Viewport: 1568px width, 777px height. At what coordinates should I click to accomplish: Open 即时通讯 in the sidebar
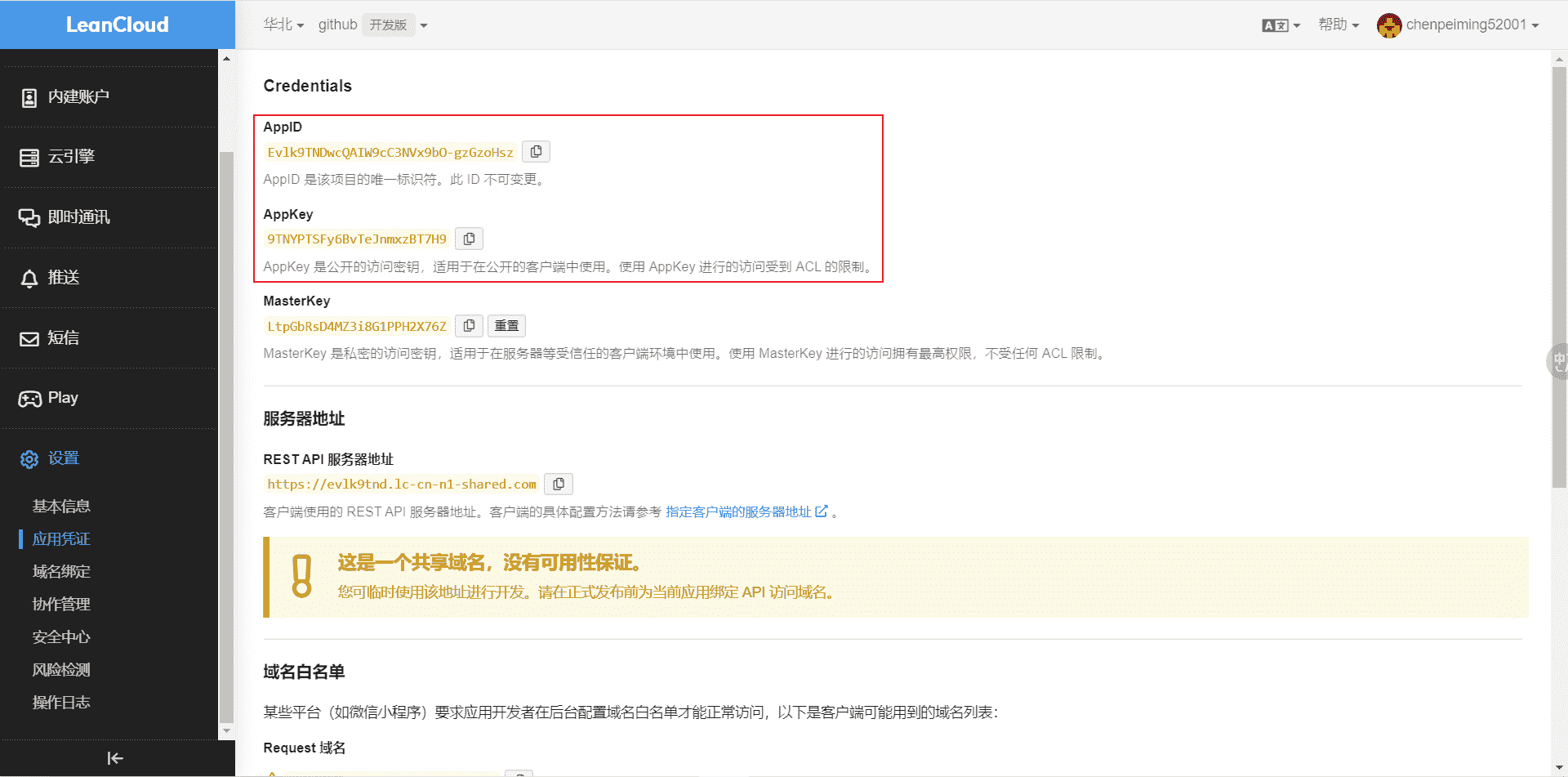click(109, 217)
